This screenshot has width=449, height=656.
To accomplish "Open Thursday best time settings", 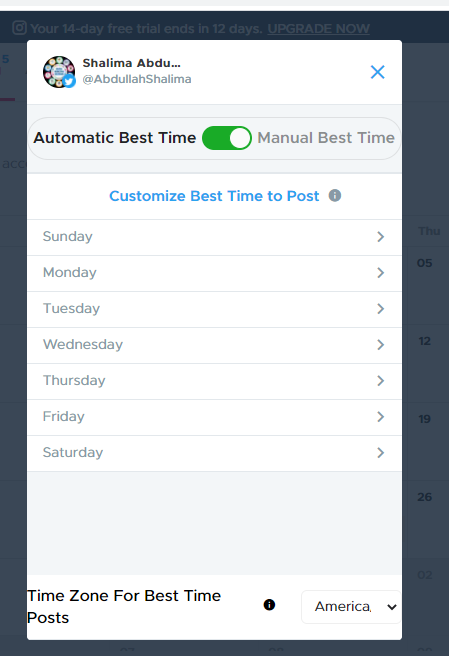I will (x=214, y=381).
